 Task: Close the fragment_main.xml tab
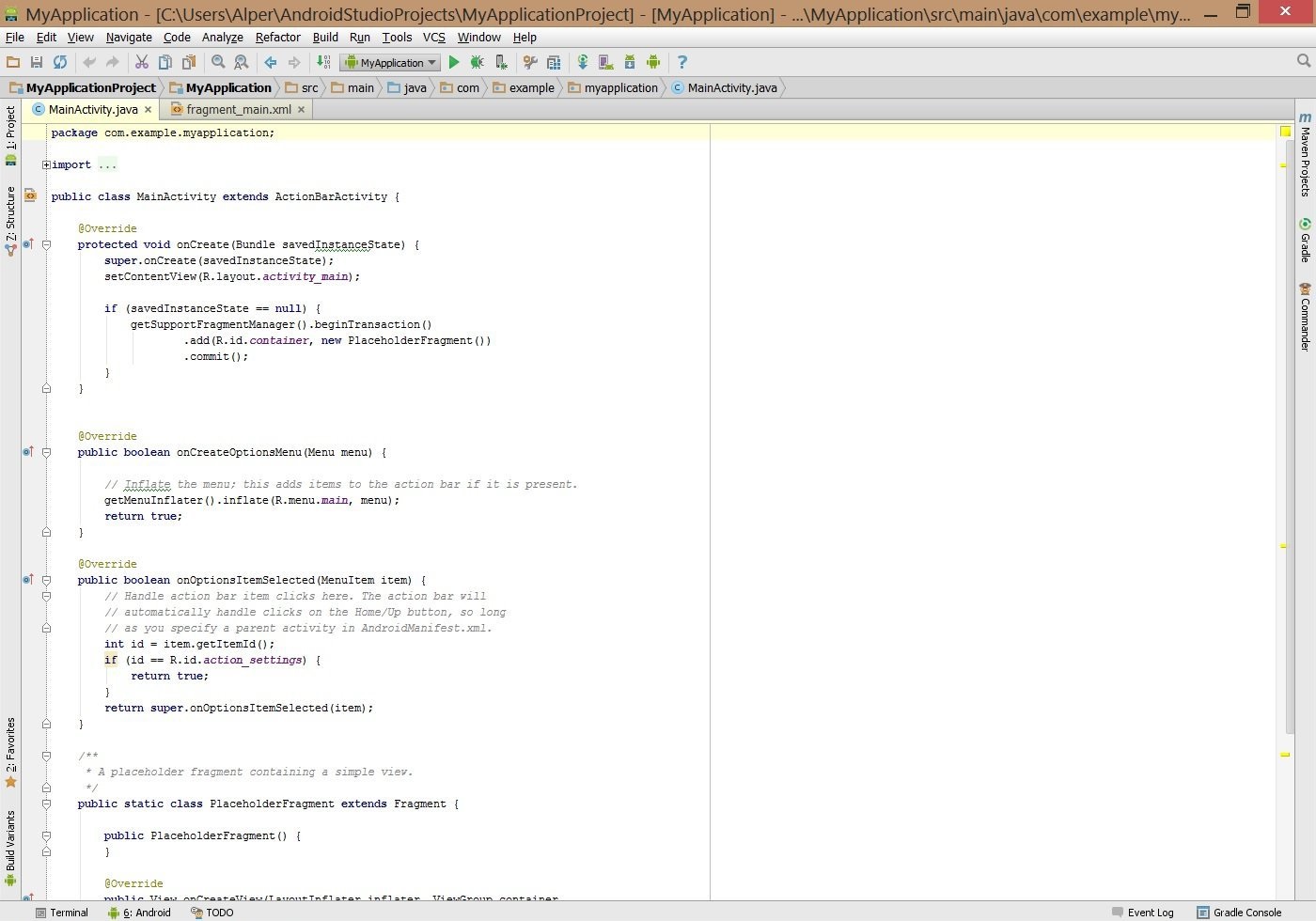301,110
